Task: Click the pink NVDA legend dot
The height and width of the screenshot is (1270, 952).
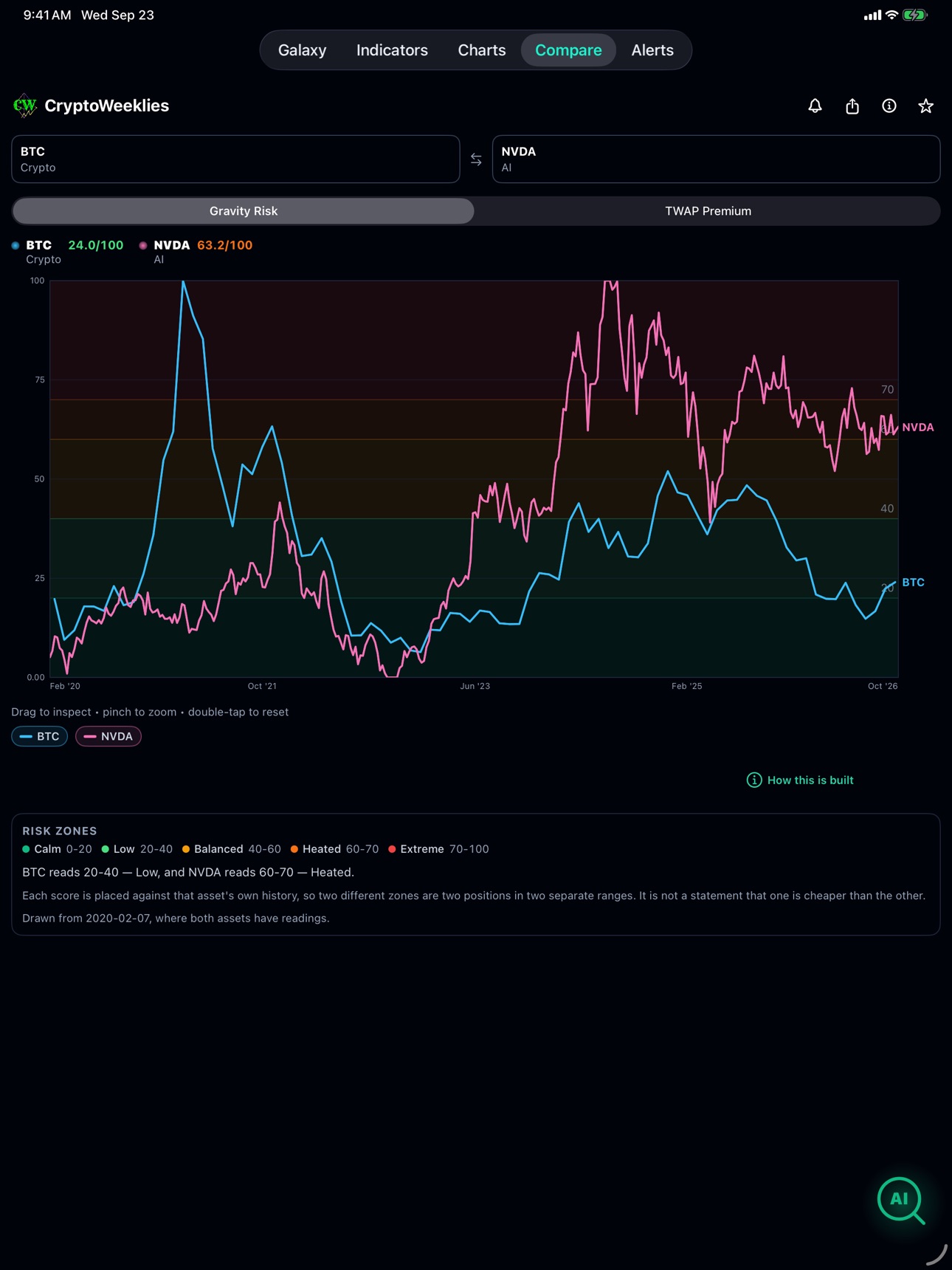Action: pos(143,245)
